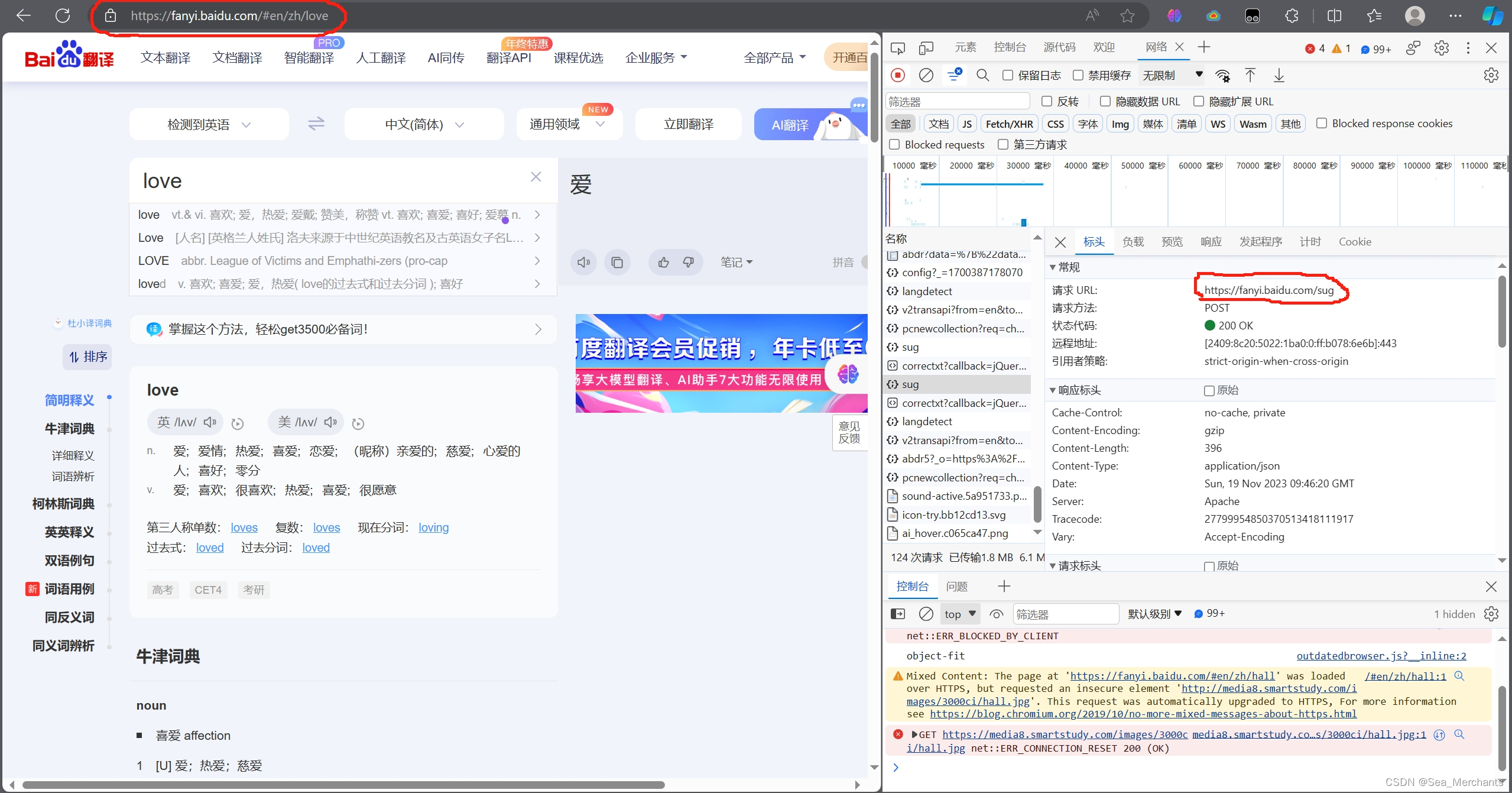Open 源代码 DevTools tab
This screenshot has height=793, width=1512.
click(x=1059, y=47)
